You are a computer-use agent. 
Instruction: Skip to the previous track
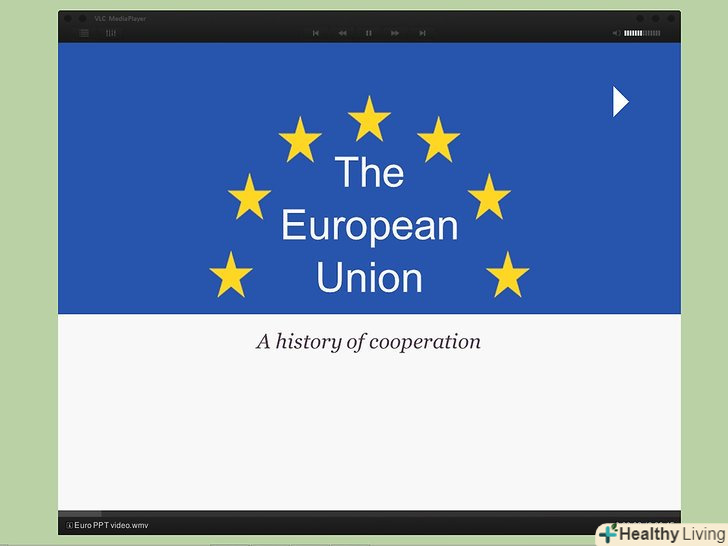pos(316,33)
